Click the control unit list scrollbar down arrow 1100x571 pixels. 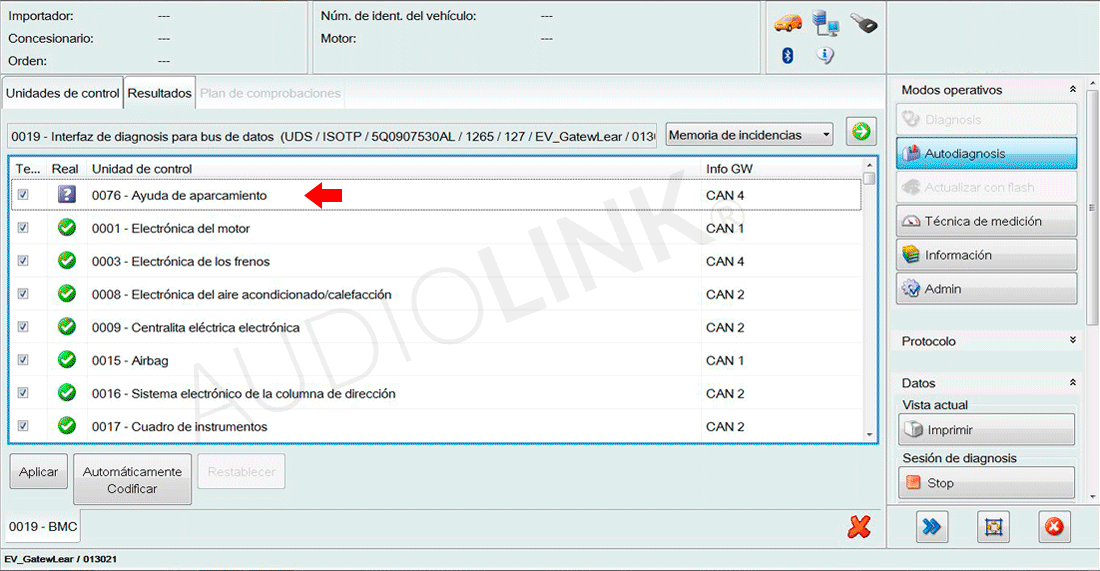(869, 434)
